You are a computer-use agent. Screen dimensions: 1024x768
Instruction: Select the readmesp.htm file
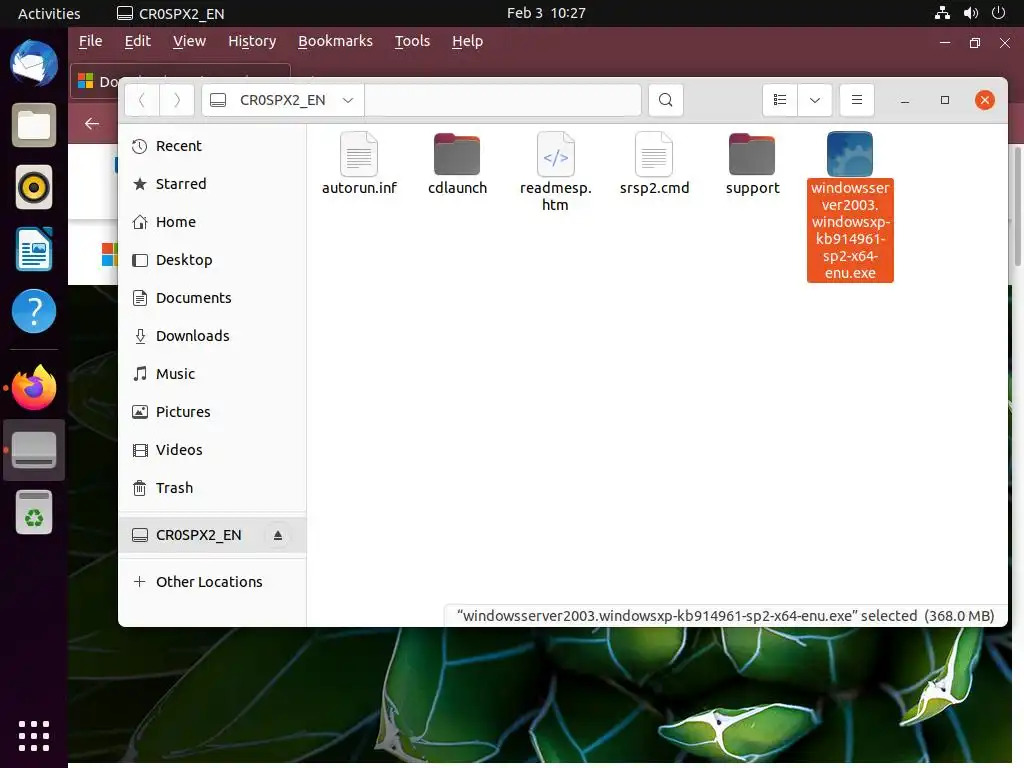point(555,171)
